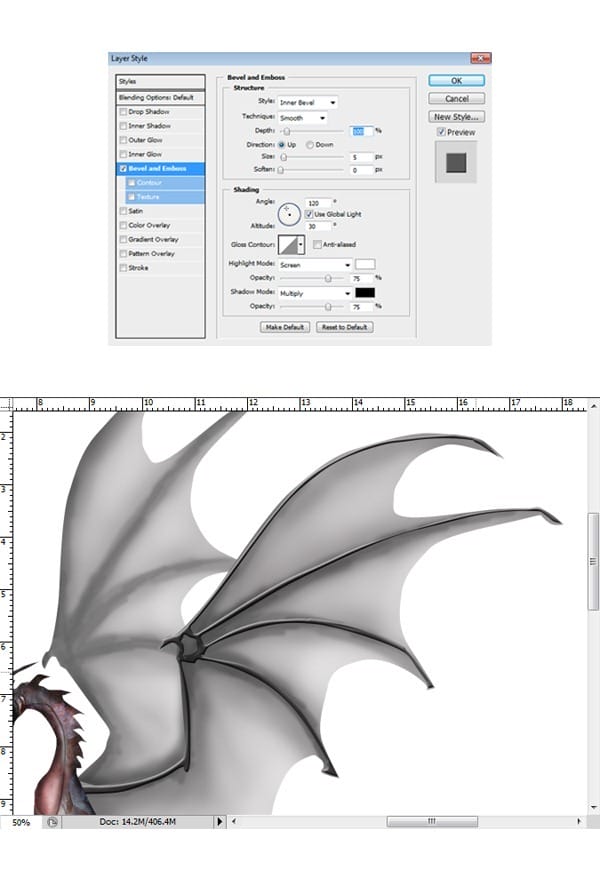Click horizontal scrollbar left arrow
Viewport: 600px width, 878px height.
(x=234, y=821)
